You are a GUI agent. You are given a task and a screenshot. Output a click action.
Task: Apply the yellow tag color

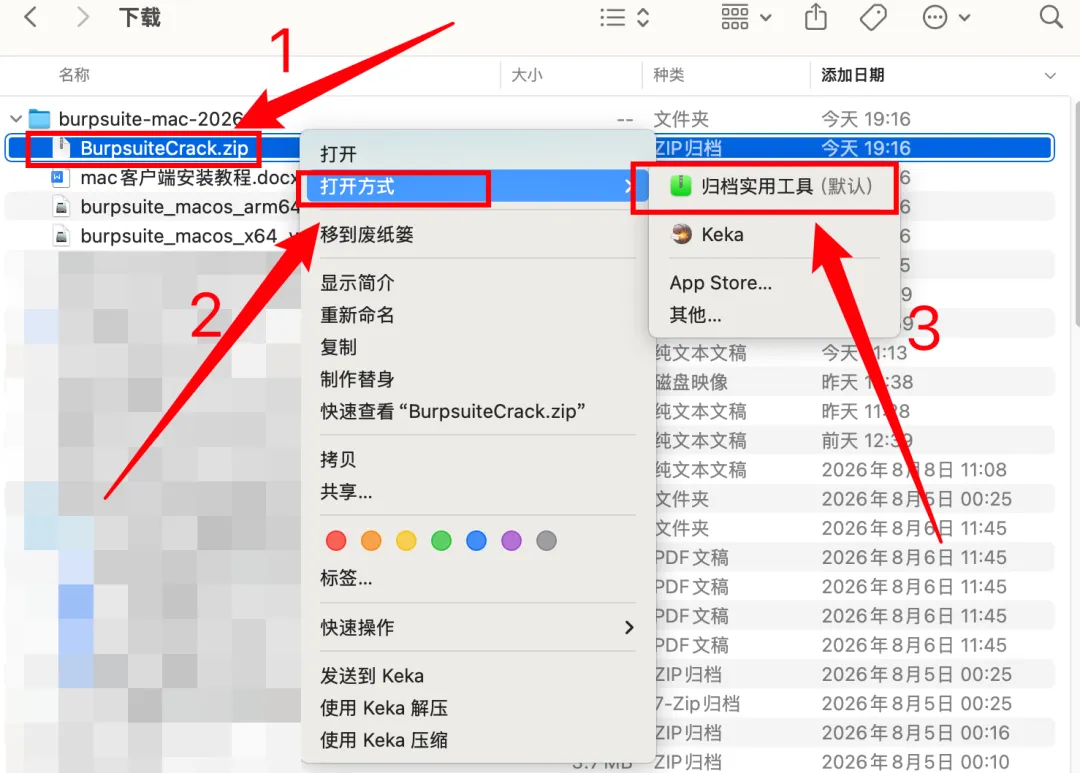pos(406,541)
